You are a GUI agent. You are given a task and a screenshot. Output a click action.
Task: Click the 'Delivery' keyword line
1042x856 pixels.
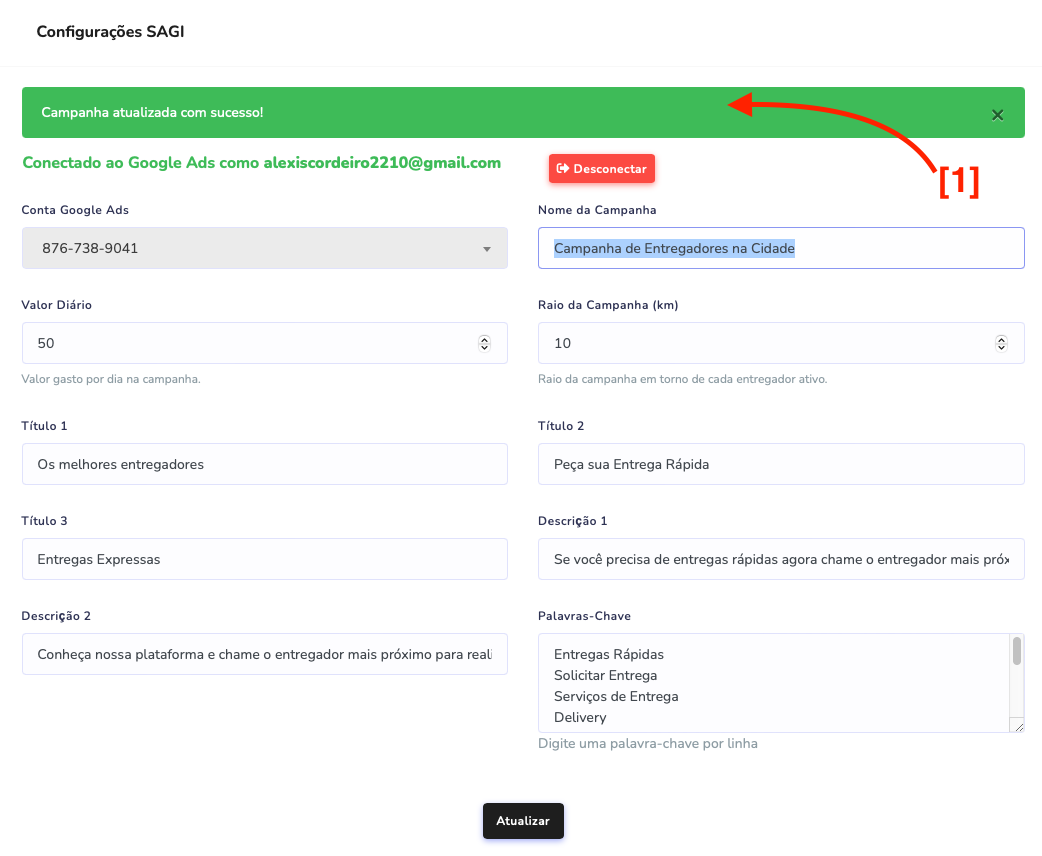[x=580, y=717]
